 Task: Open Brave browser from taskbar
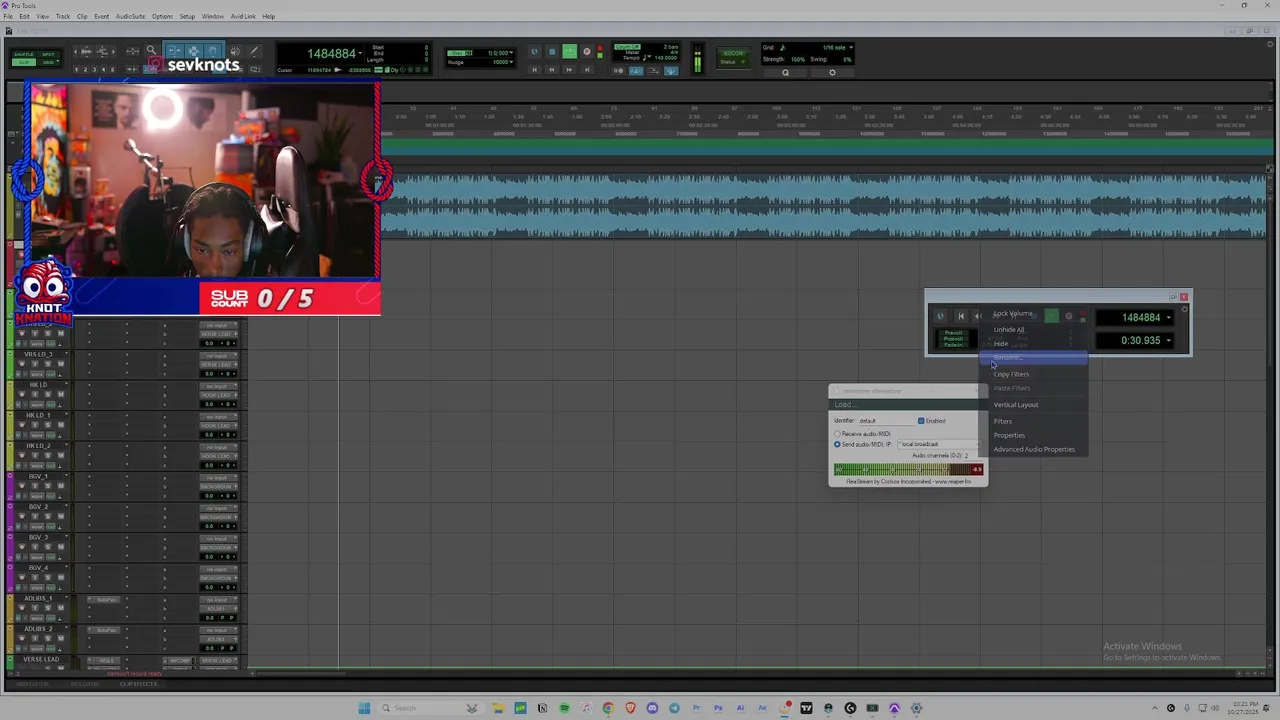click(x=630, y=708)
